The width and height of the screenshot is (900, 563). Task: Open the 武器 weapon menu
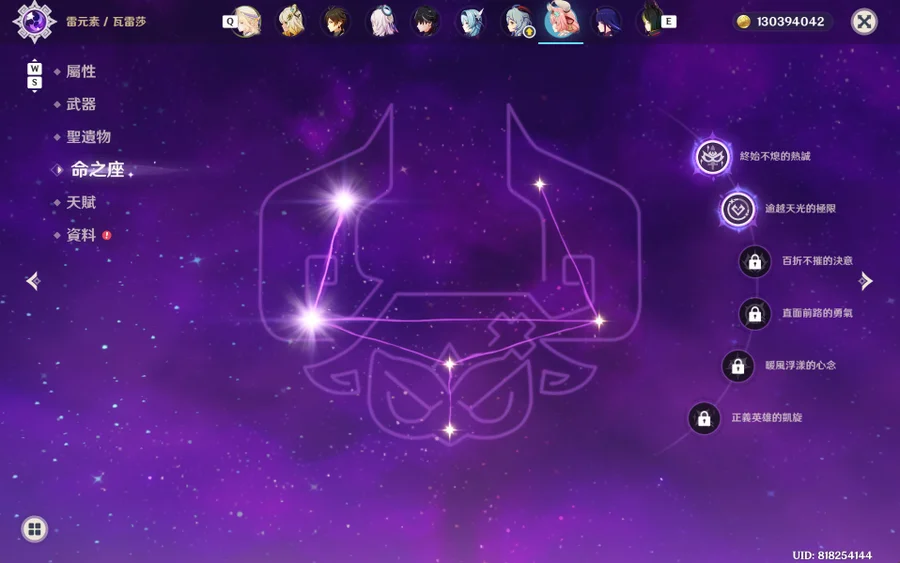(81, 104)
